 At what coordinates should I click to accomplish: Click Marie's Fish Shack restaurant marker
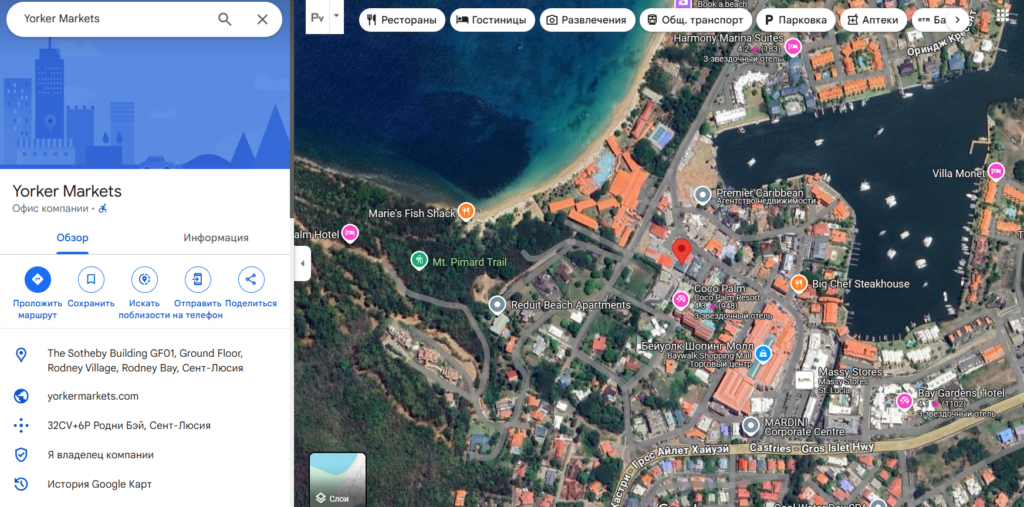click(465, 211)
